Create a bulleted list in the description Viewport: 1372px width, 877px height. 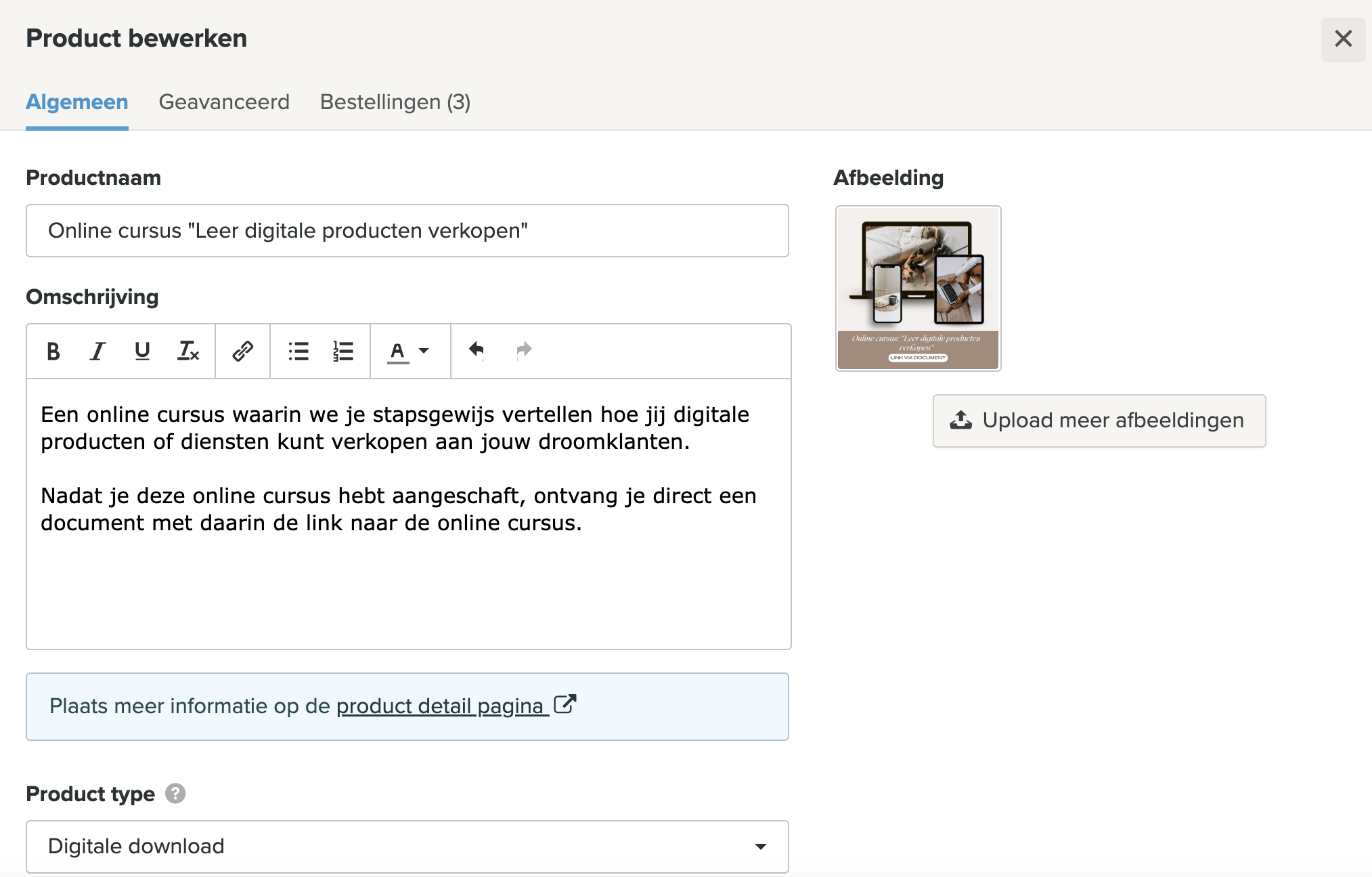[x=298, y=351]
